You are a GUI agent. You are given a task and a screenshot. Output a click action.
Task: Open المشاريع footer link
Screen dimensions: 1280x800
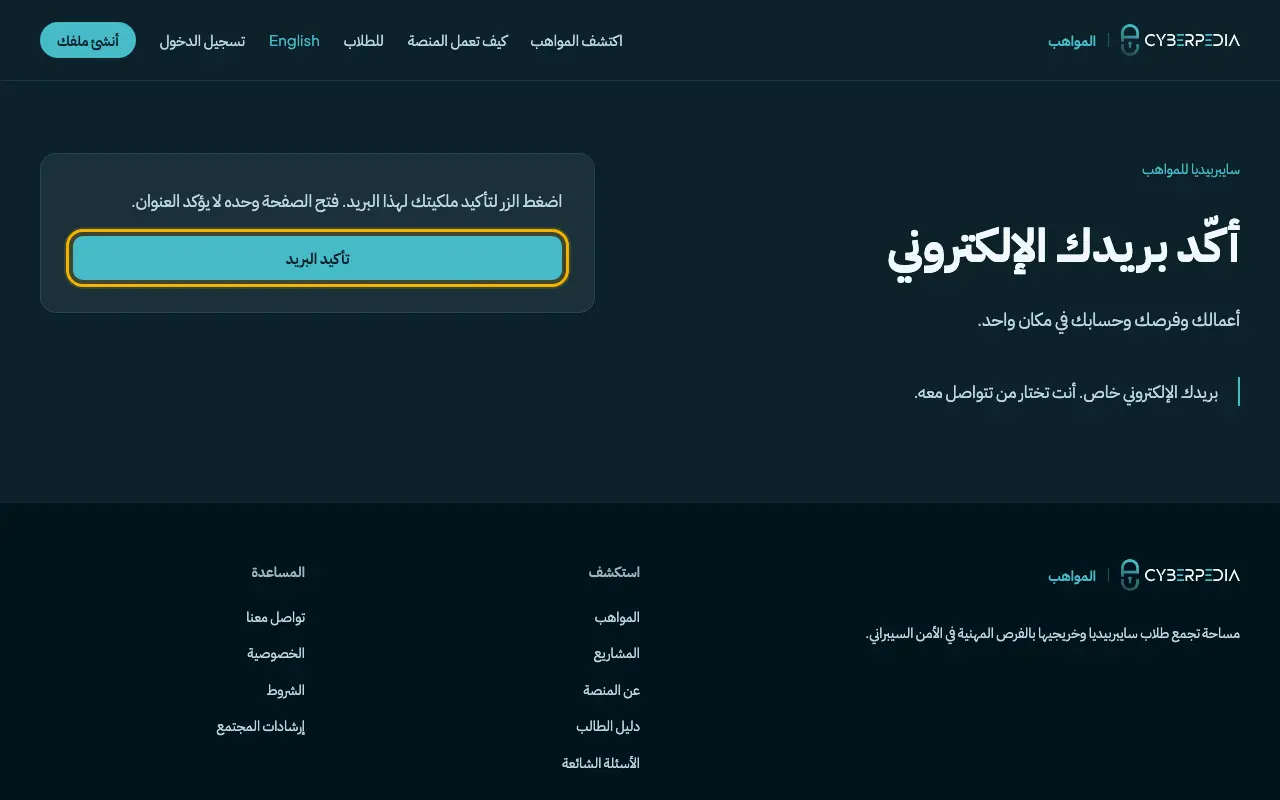(617, 654)
